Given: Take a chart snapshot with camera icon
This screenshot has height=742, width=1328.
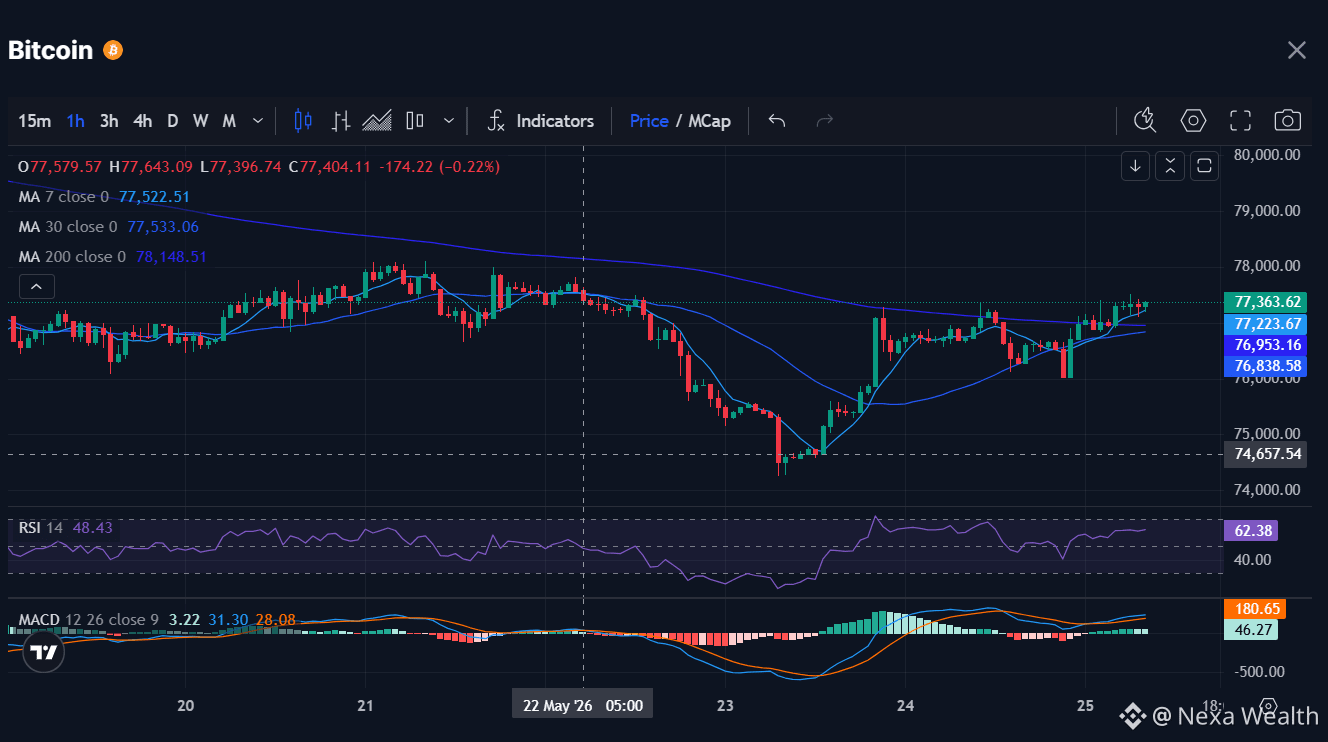Looking at the screenshot, I should (1287, 121).
